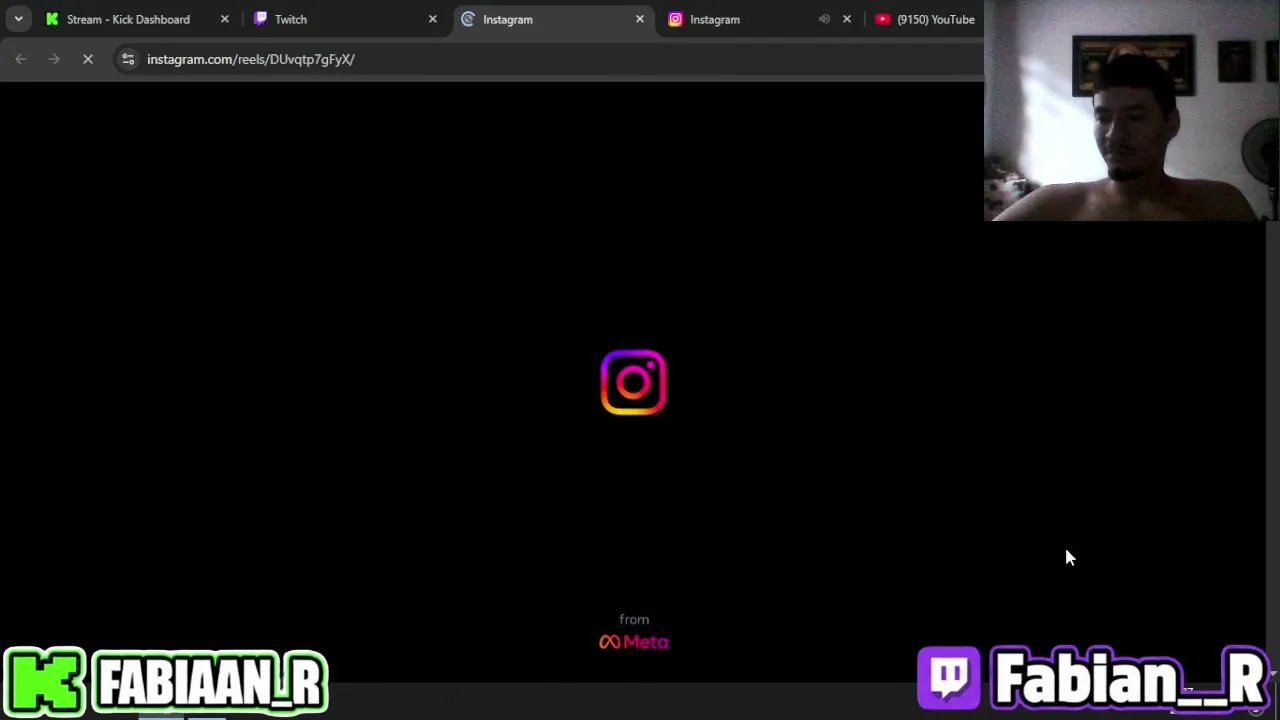Go back with the browser back arrow
The width and height of the screenshot is (1280, 720).
point(21,59)
